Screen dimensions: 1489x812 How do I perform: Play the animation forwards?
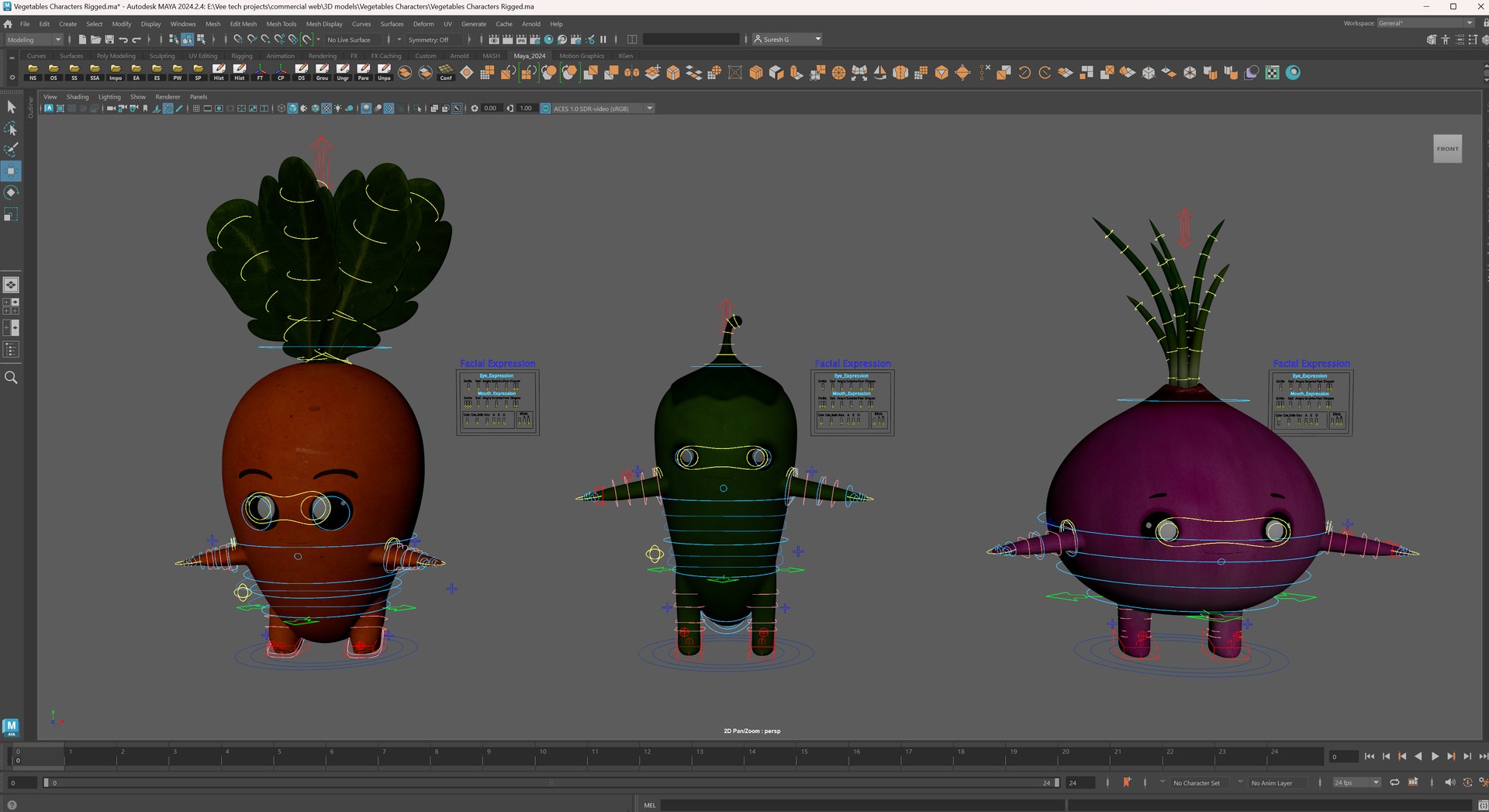click(x=1435, y=756)
